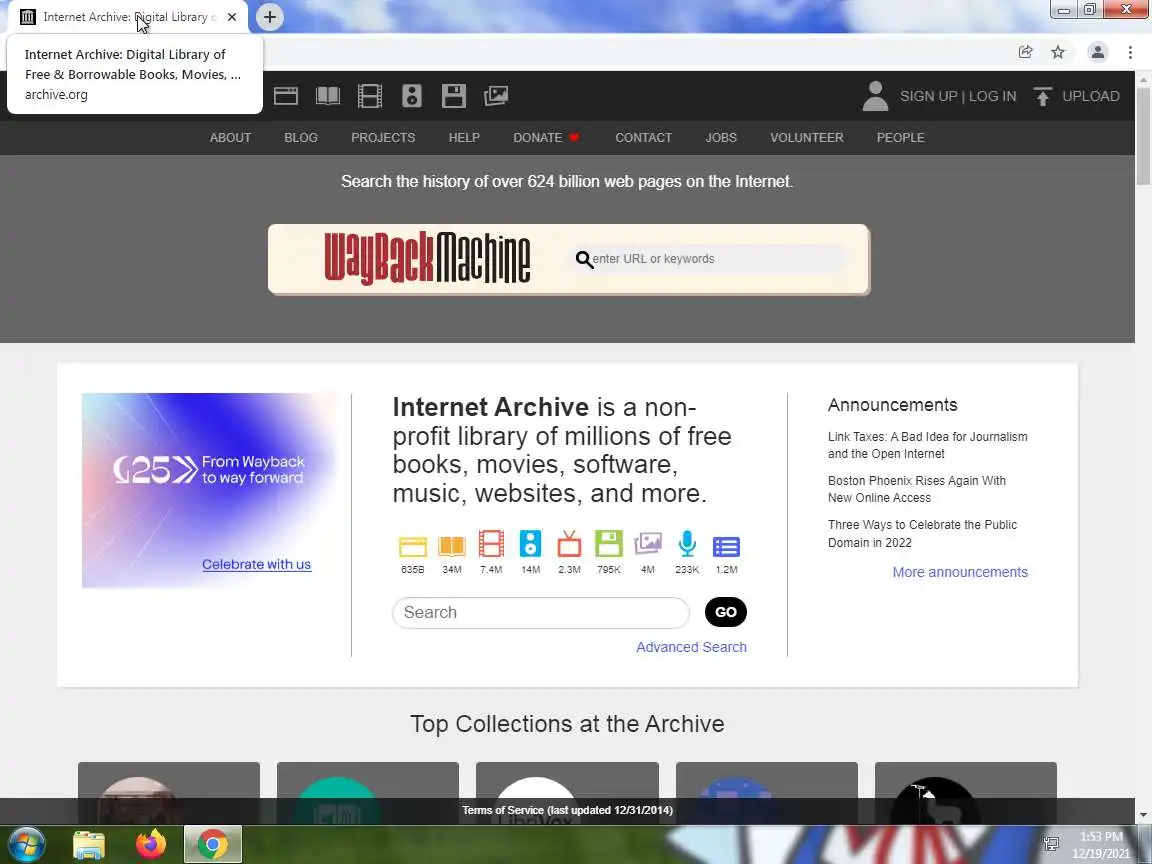1152x864 pixels.
Task: Click the Chrome taskbar icon
Action: pyautogui.click(x=212, y=844)
